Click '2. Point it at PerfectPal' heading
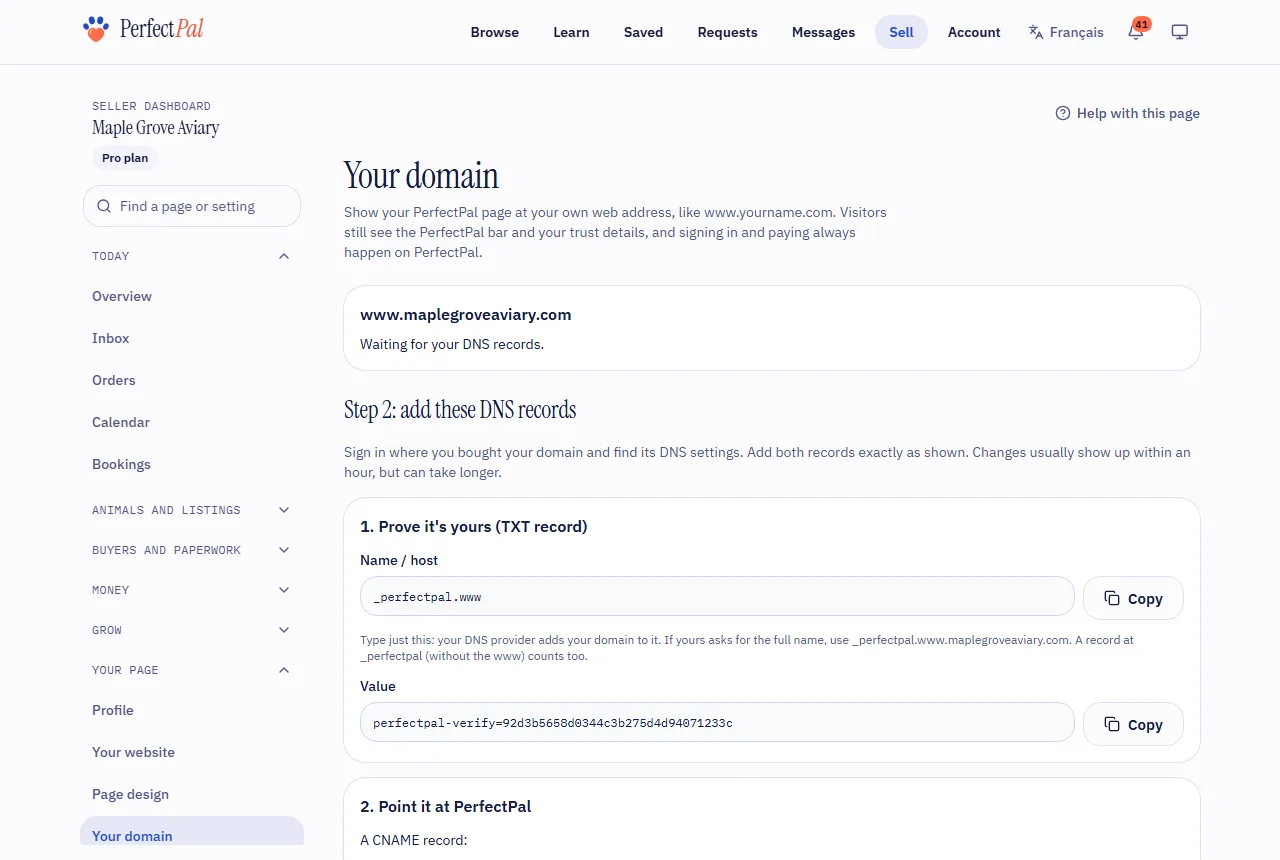Image resolution: width=1280 pixels, height=860 pixels. coord(446,806)
